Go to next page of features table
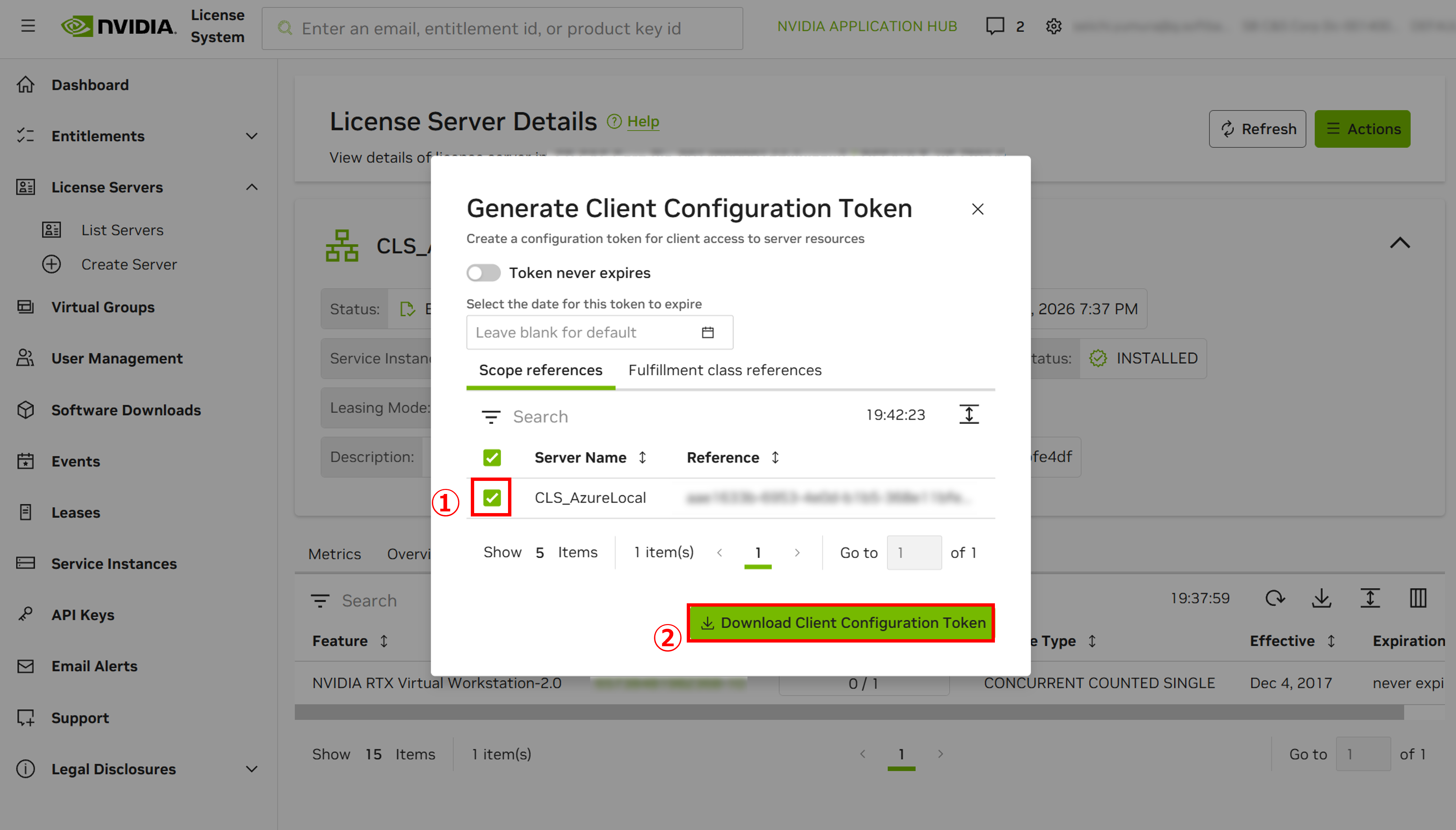The height and width of the screenshot is (830, 1456). 940,754
